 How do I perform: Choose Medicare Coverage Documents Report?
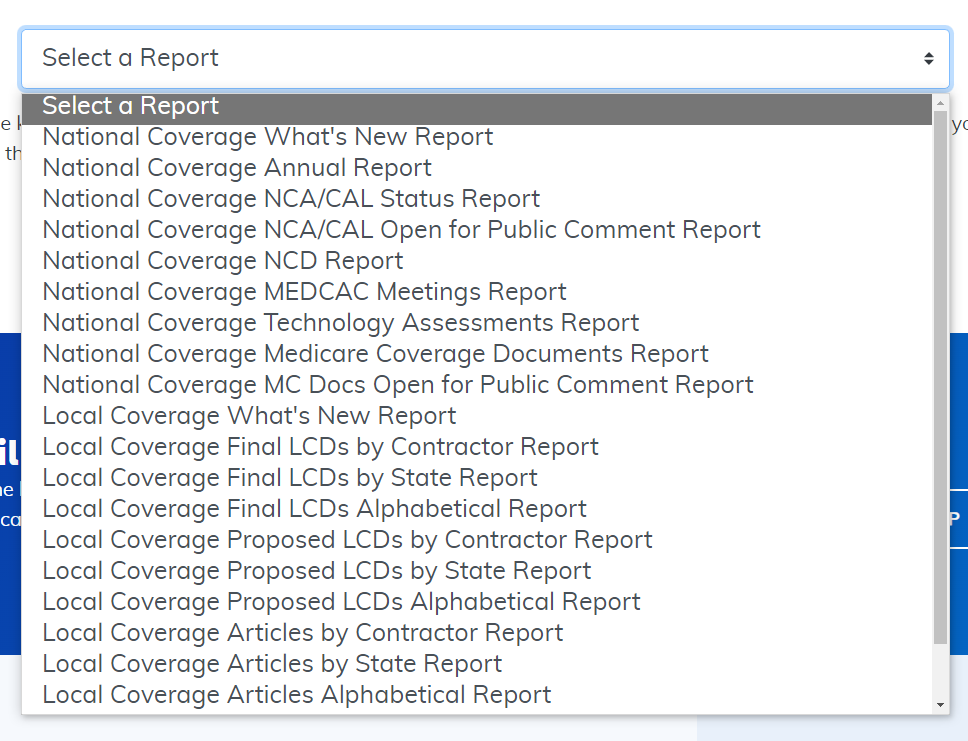375,354
